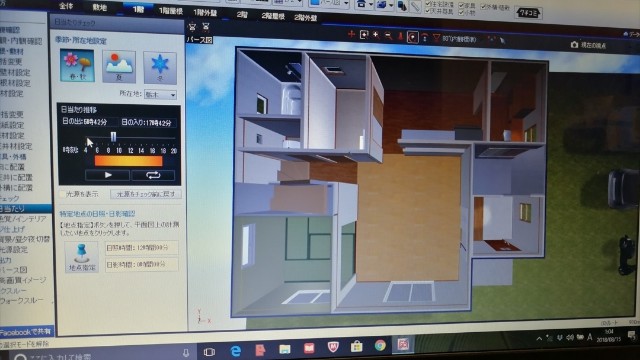
Task: Select 高画質イメージ in the left sidebar
Action: 23,280
